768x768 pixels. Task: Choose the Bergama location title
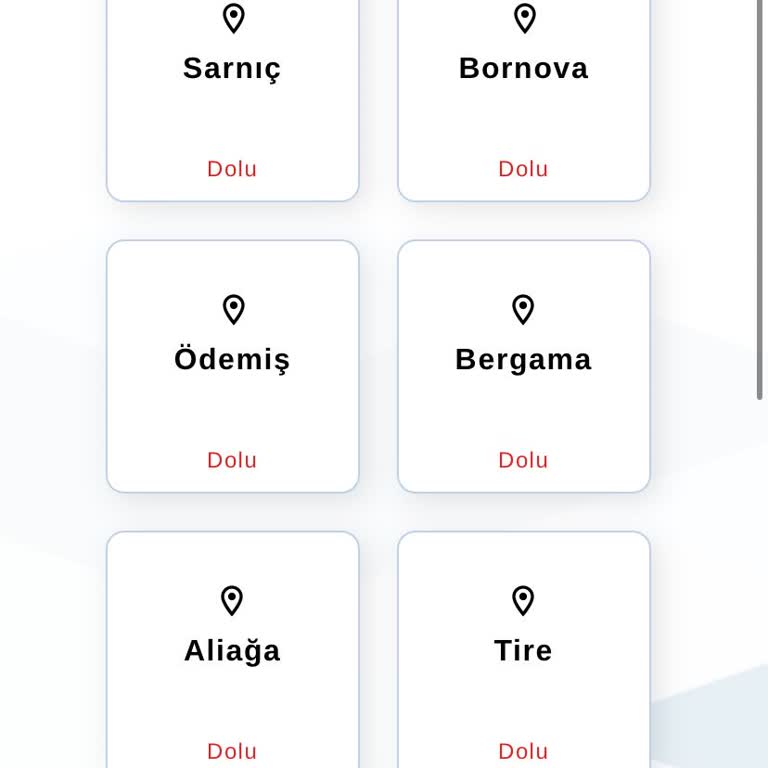(524, 359)
